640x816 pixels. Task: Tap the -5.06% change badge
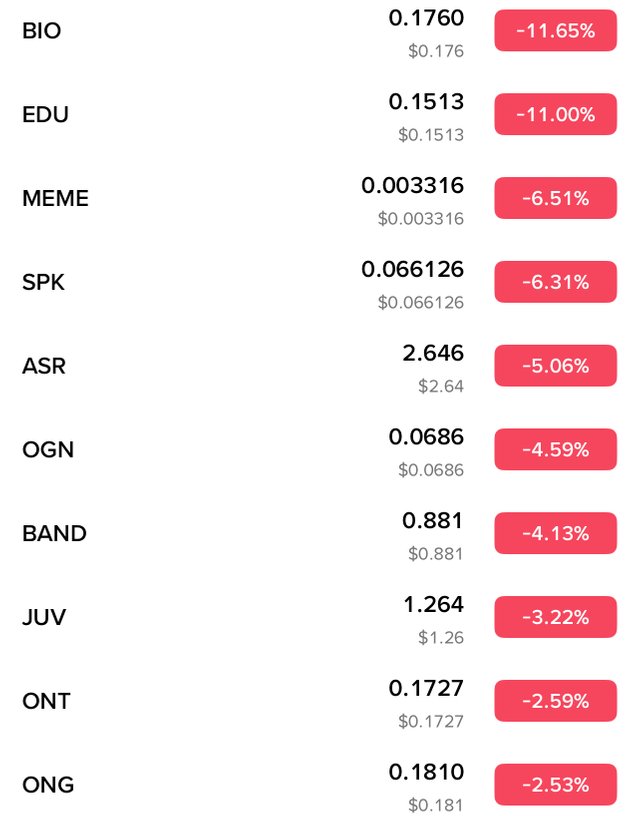pyautogui.click(x=555, y=366)
